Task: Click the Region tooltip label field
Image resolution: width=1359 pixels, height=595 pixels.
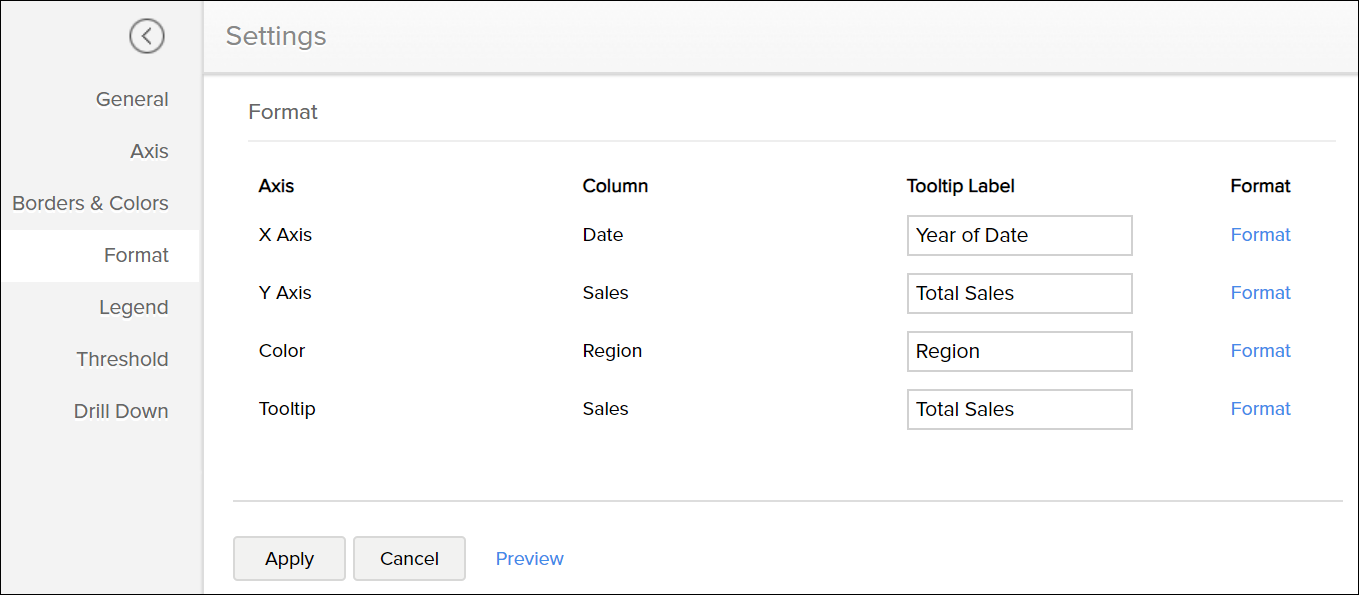Action: click(x=1018, y=351)
